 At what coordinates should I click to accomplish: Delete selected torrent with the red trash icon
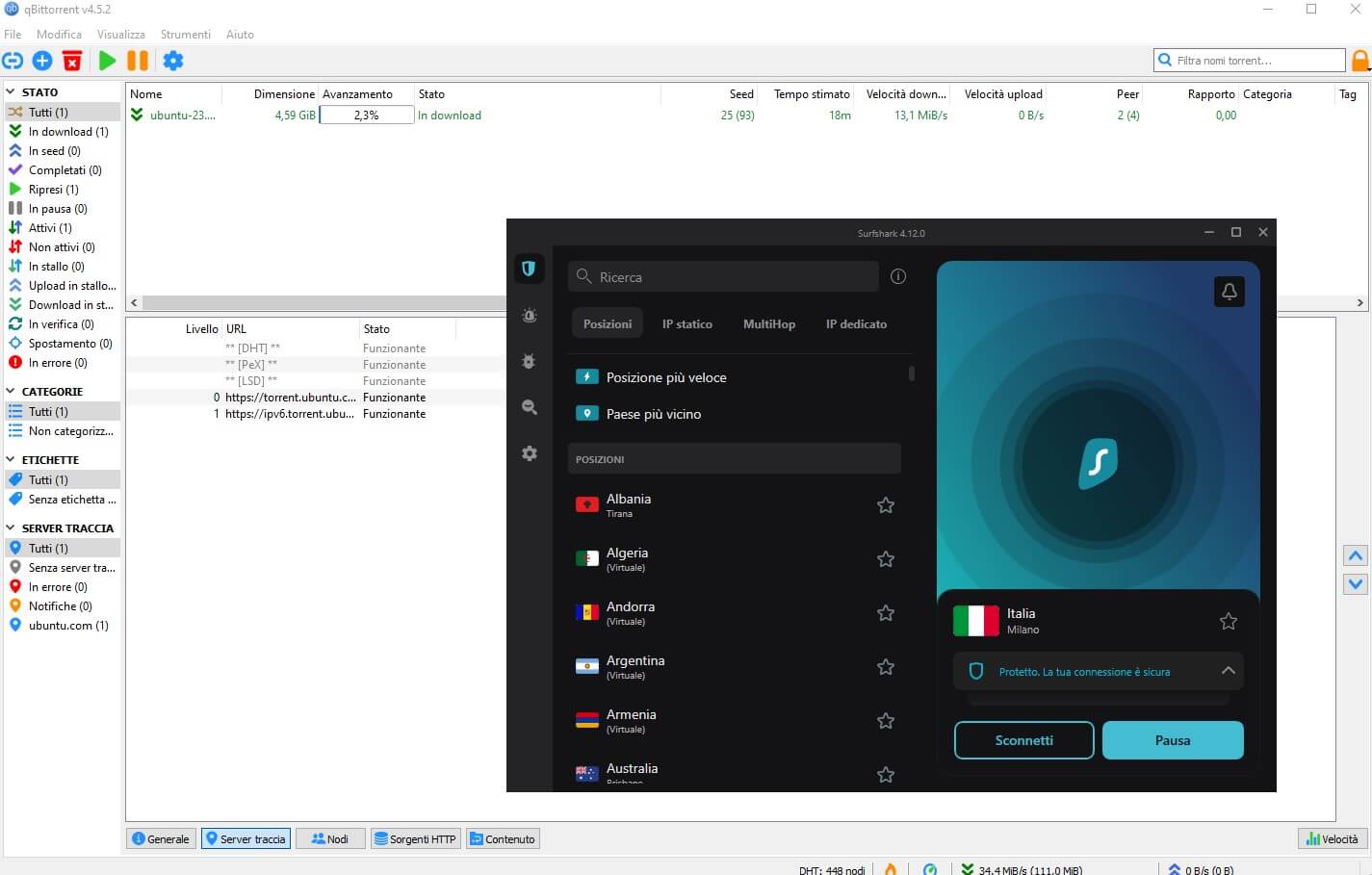(72, 61)
